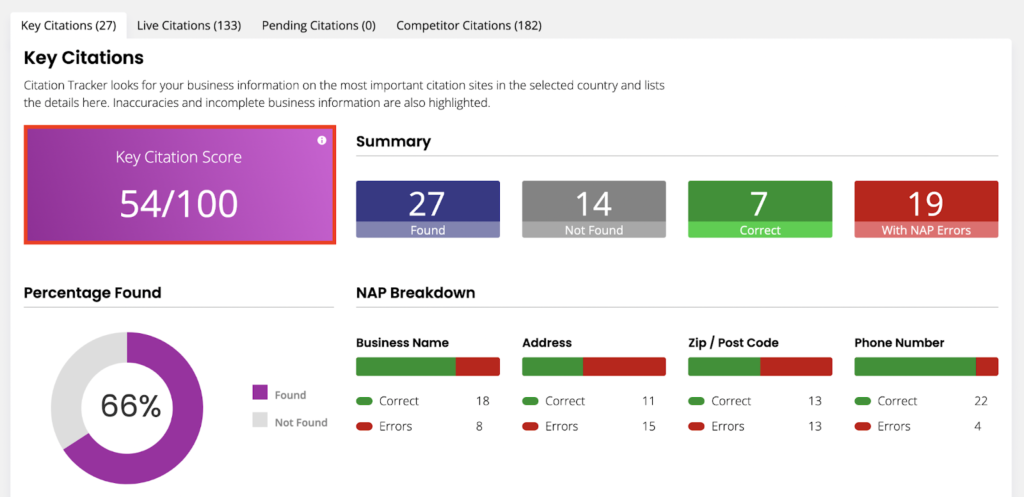Click the Business Name progress bar
The image size is (1024, 497).
pyautogui.click(x=427, y=366)
